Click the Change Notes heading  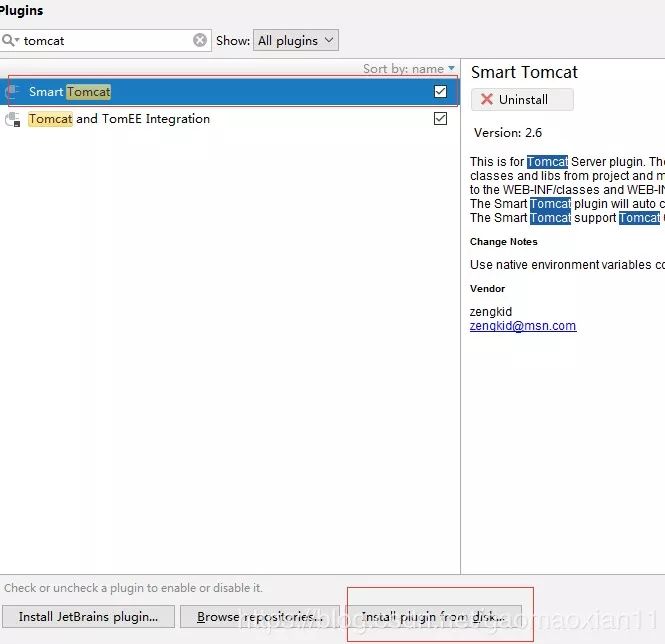(x=503, y=242)
